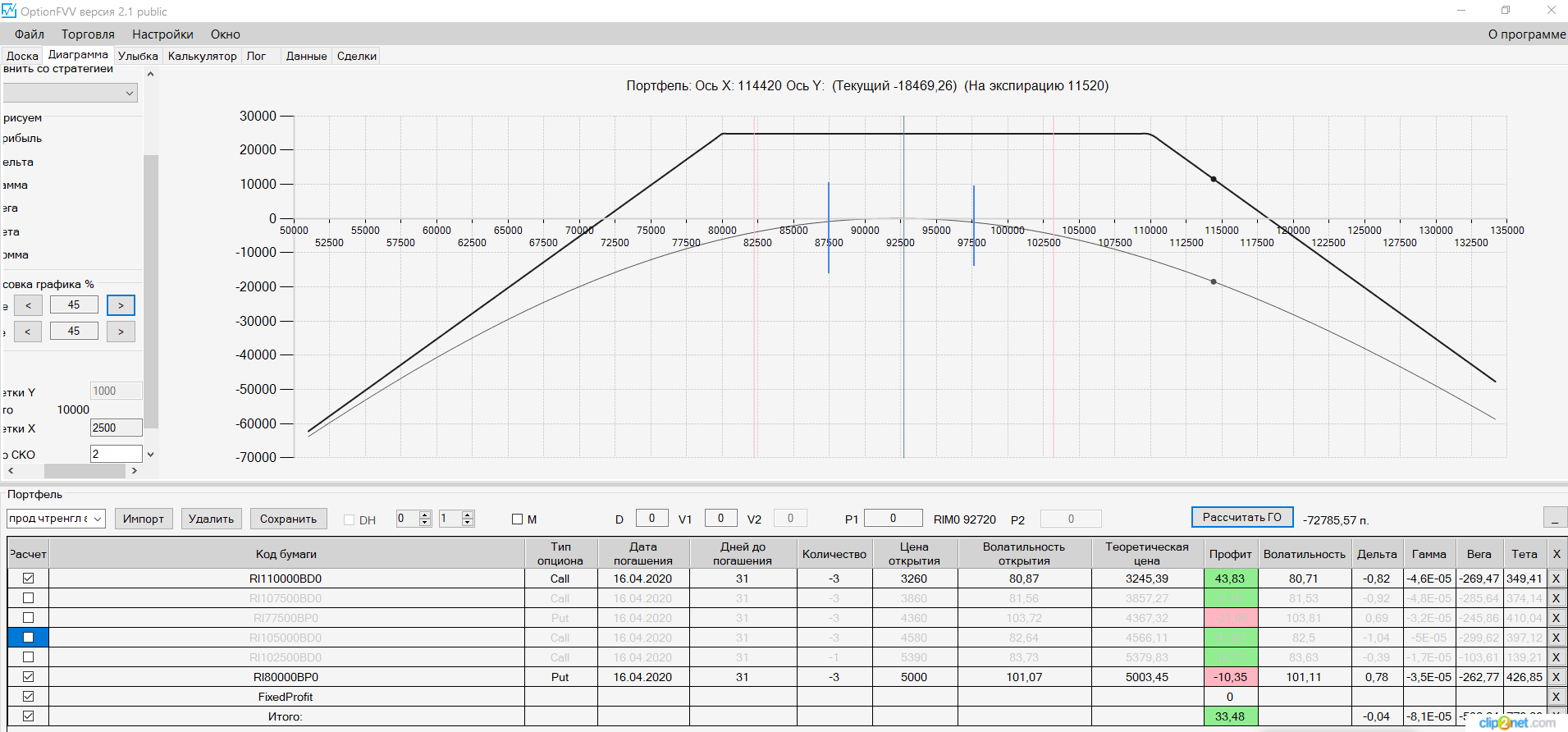Decrease the '0' spinner next to DH
Image resolution: width=1568 pixels, height=732 pixels.
425,522
